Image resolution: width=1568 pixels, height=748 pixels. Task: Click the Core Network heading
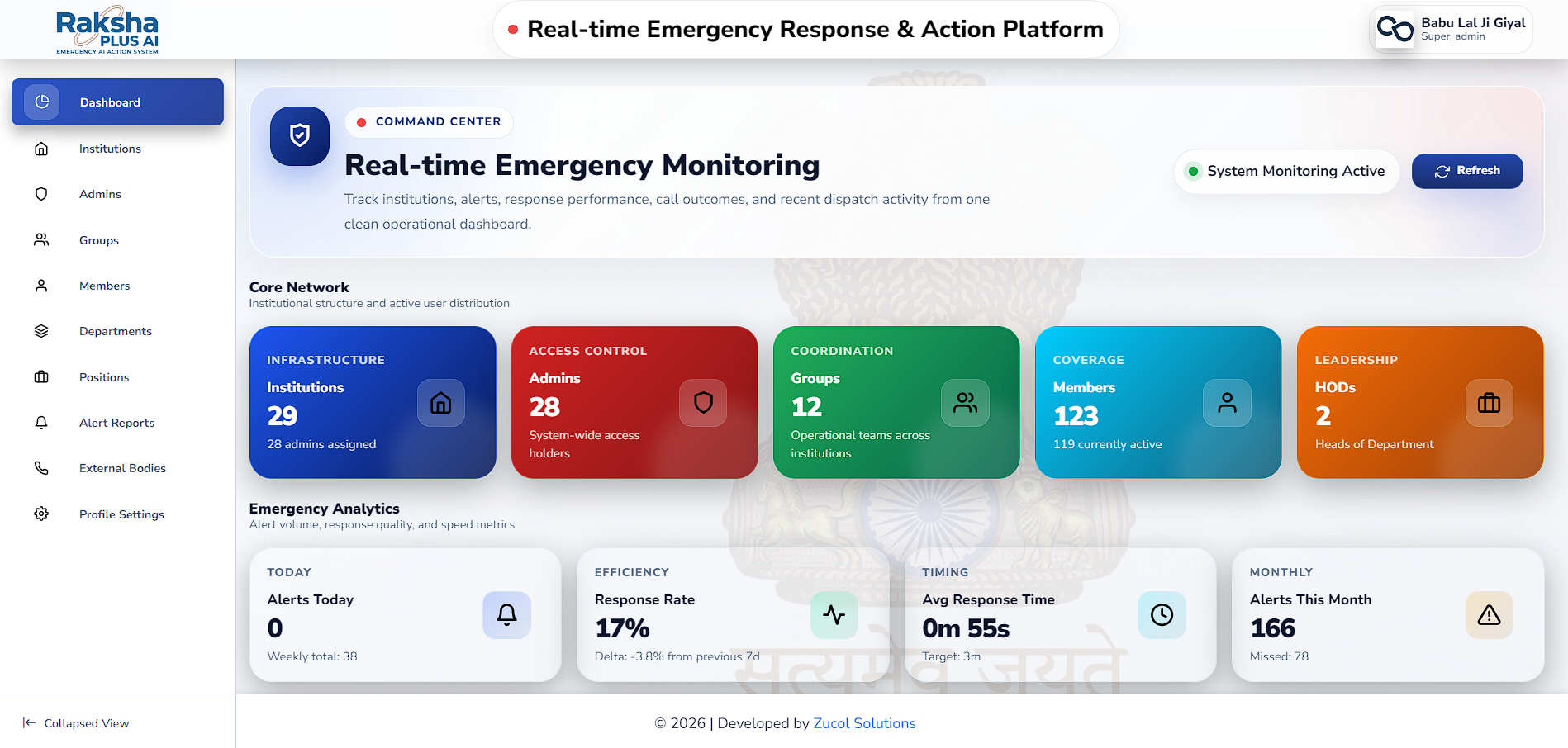(x=299, y=287)
